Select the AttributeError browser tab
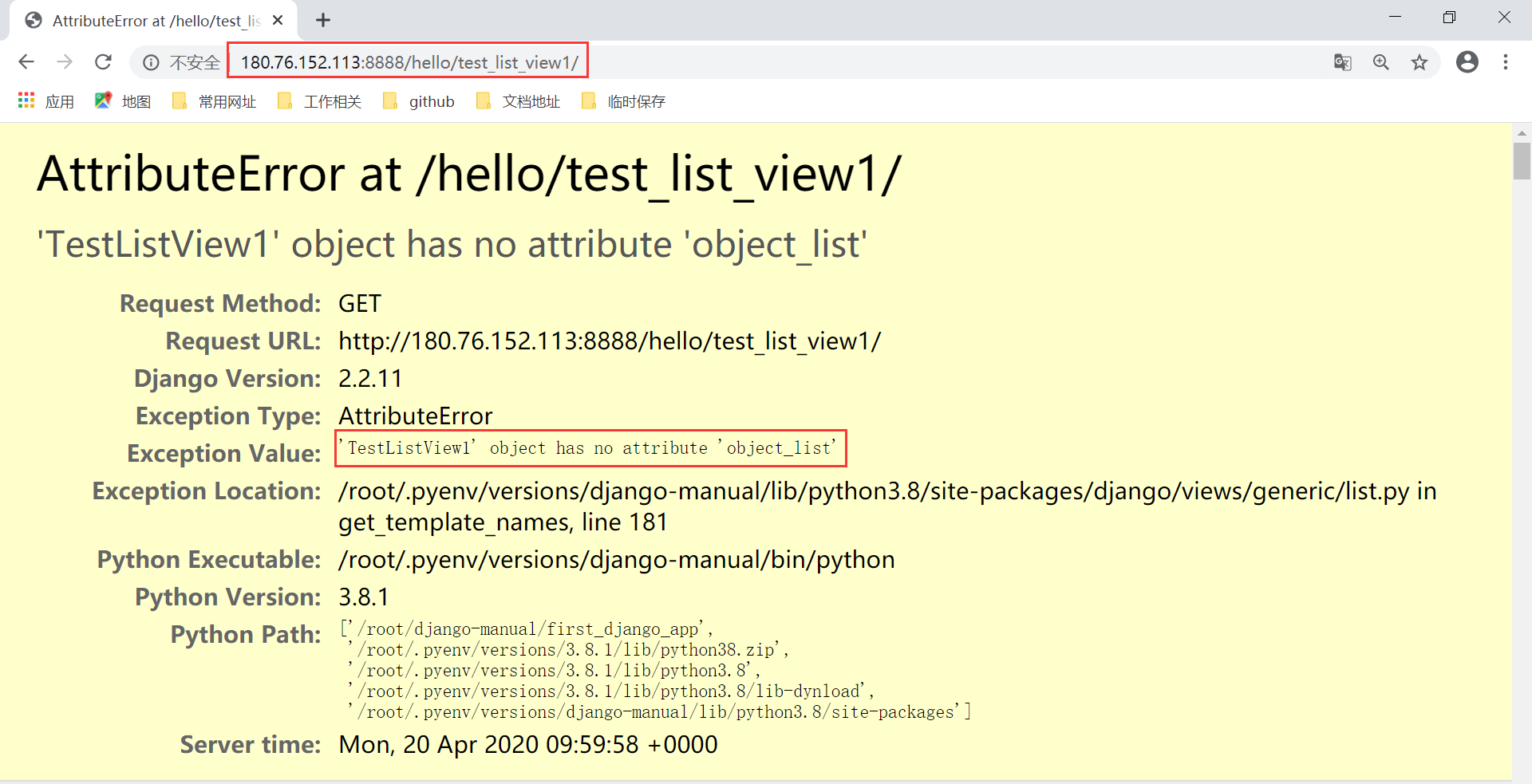1532x784 pixels. pos(152,21)
